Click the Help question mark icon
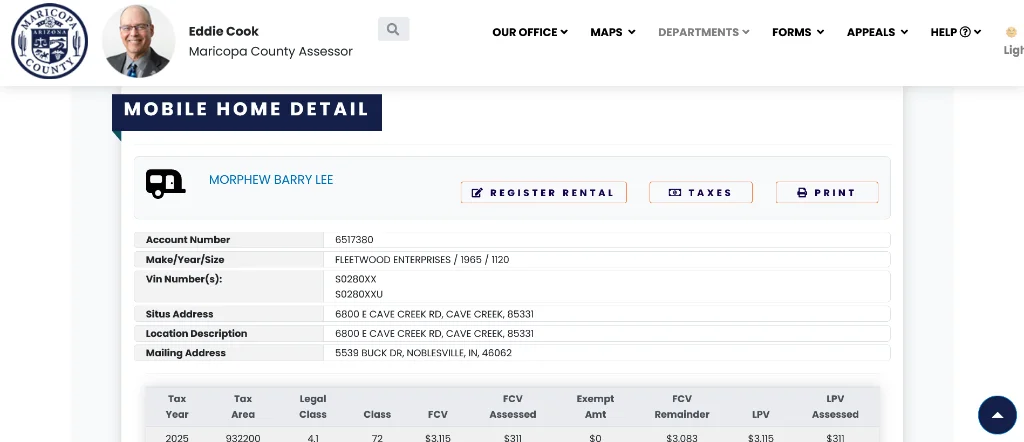Image resolution: width=1024 pixels, height=442 pixels. click(965, 32)
